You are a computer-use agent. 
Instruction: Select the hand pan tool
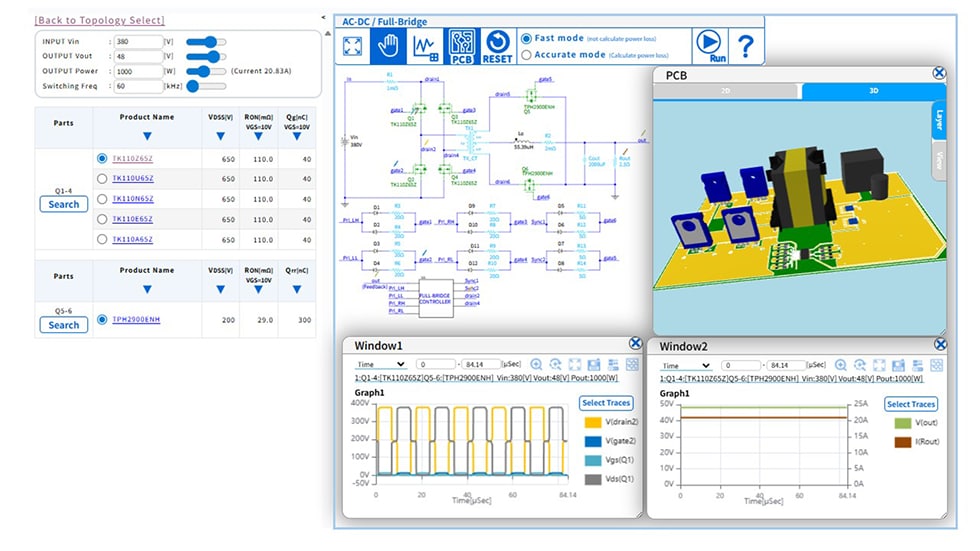coord(388,46)
